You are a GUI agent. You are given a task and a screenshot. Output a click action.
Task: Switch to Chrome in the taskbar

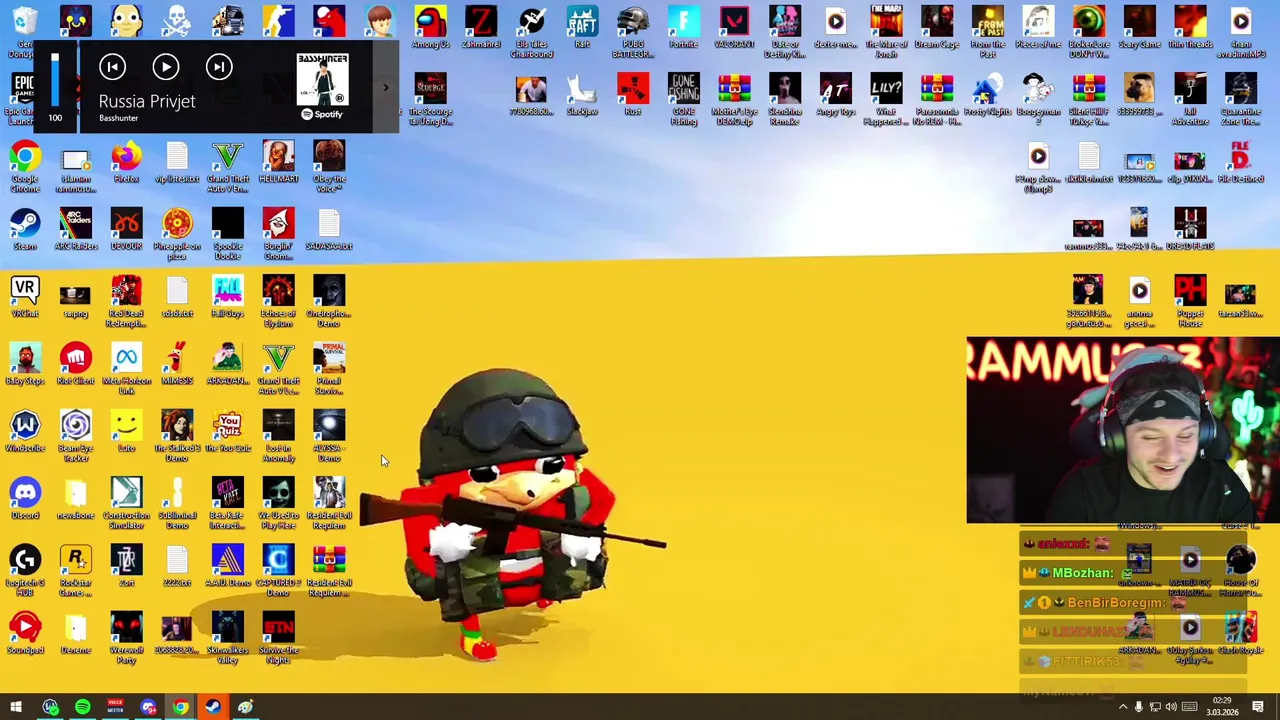[180, 708]
